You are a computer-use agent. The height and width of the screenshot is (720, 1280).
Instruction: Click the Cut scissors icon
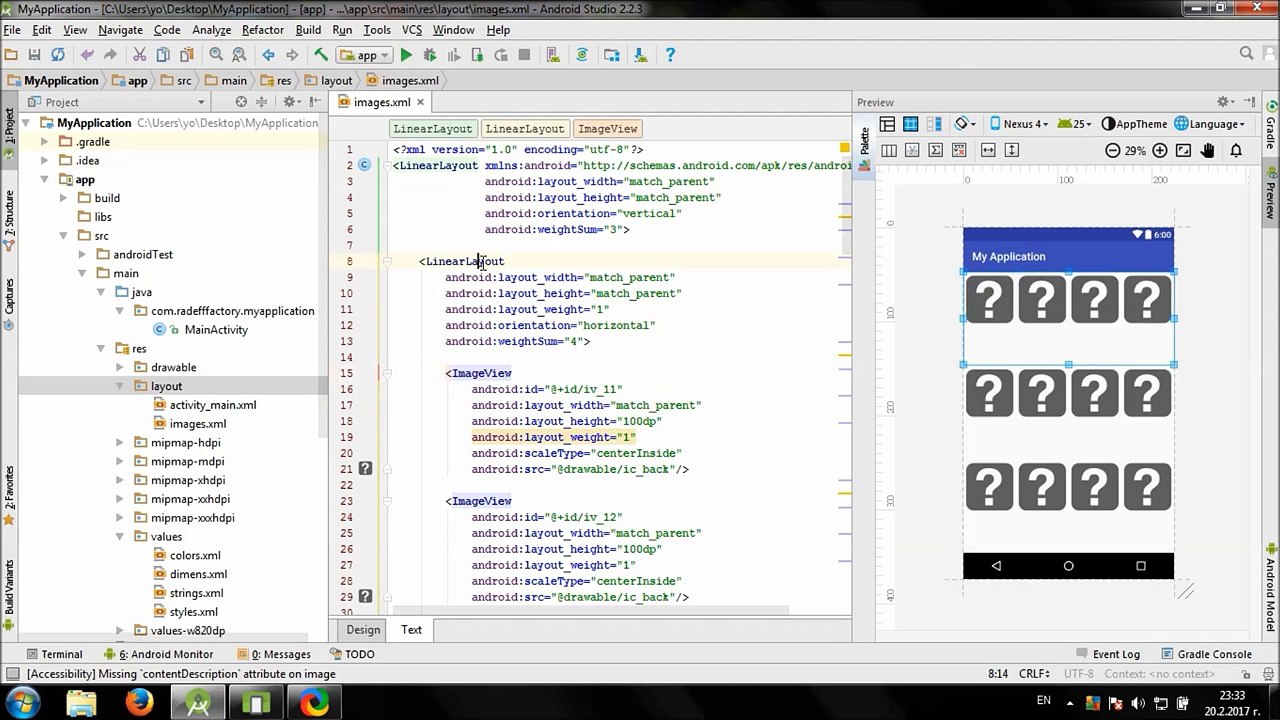(140, 55)
